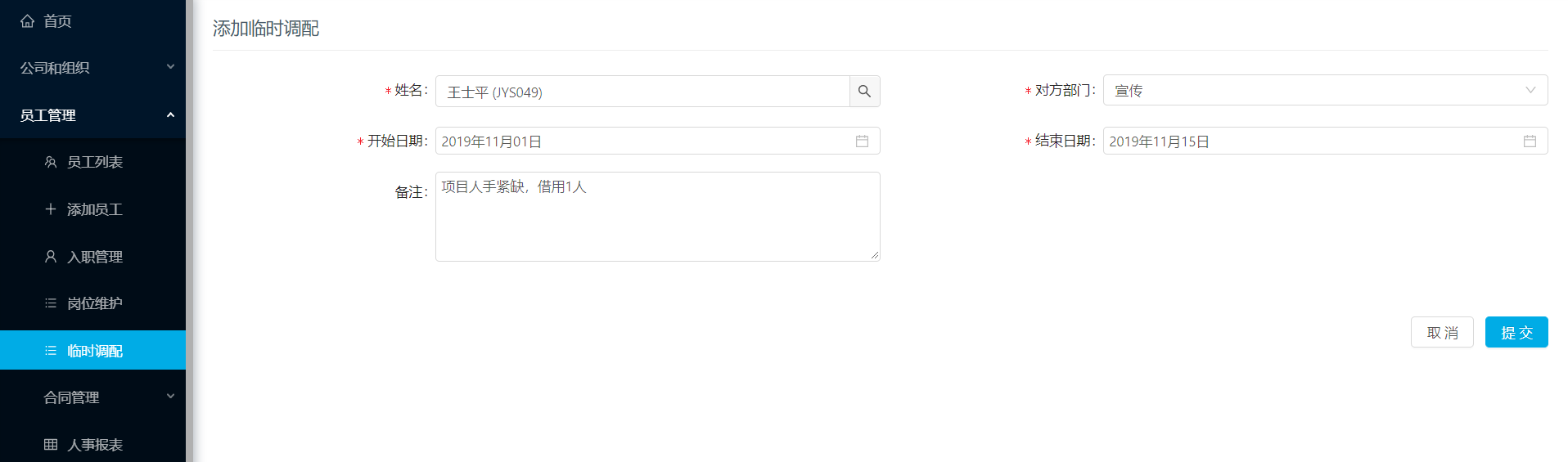Expand the 公司和组织 menu
This screenshot has height=462, width=1568.
tap(92, 68)
